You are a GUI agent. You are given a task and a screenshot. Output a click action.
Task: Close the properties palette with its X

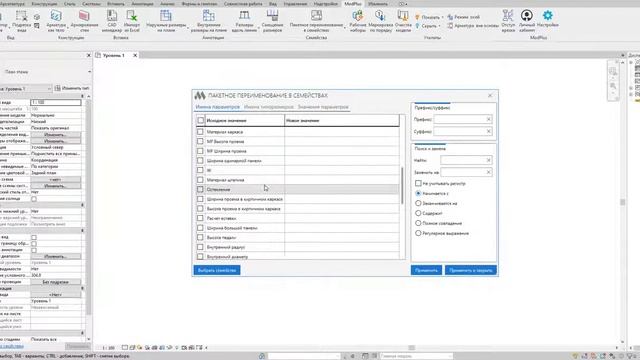pyautogui.click(x=89, y=55)
